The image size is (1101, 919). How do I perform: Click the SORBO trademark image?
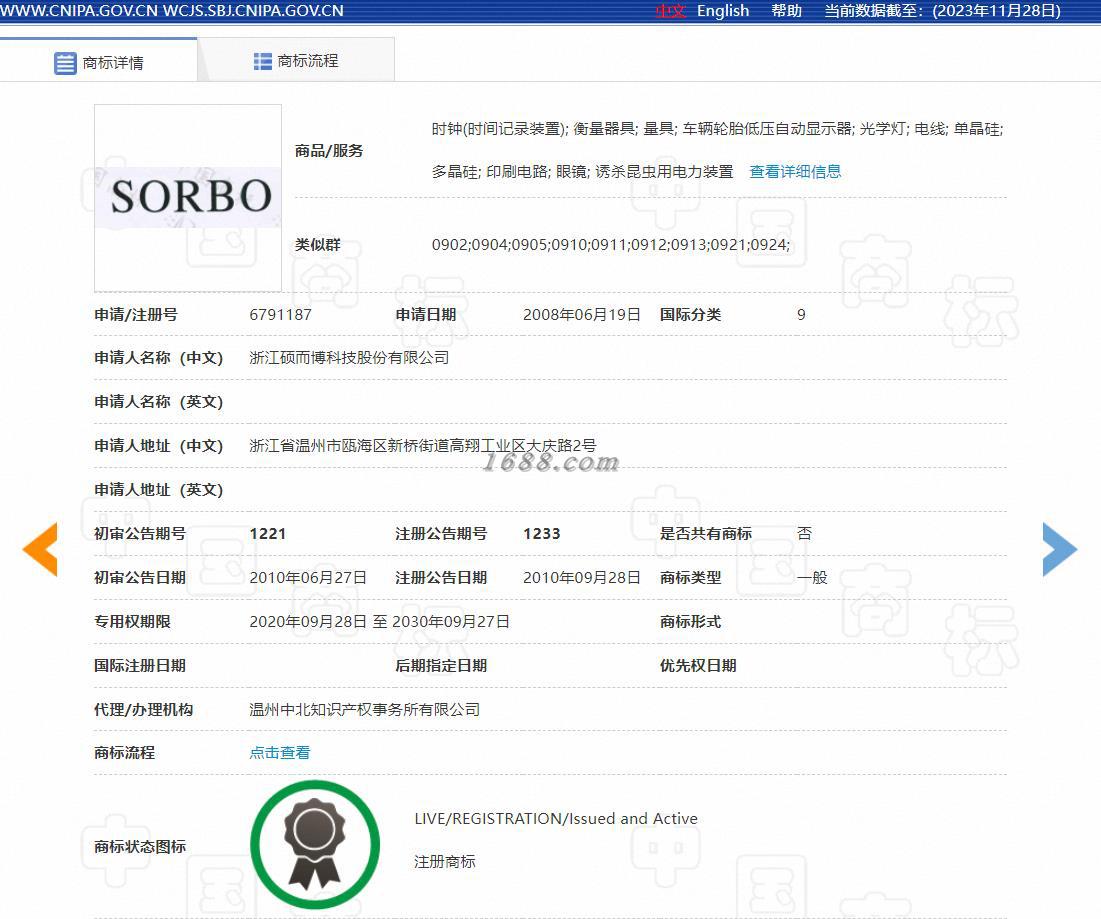point(188,197)
